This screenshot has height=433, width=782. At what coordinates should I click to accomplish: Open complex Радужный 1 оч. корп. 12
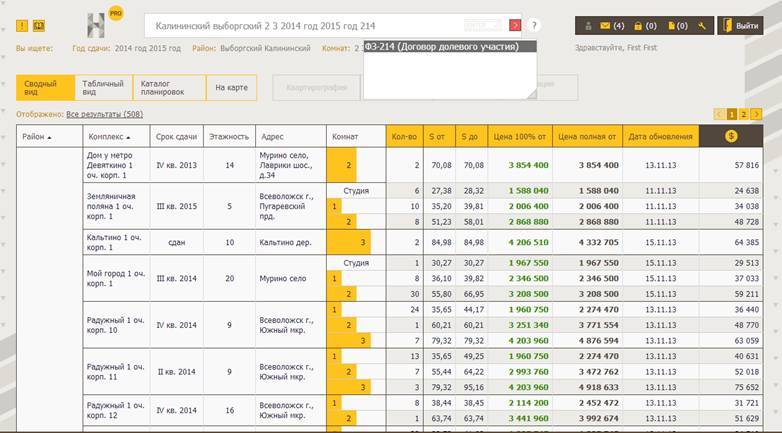coord(115,411)
